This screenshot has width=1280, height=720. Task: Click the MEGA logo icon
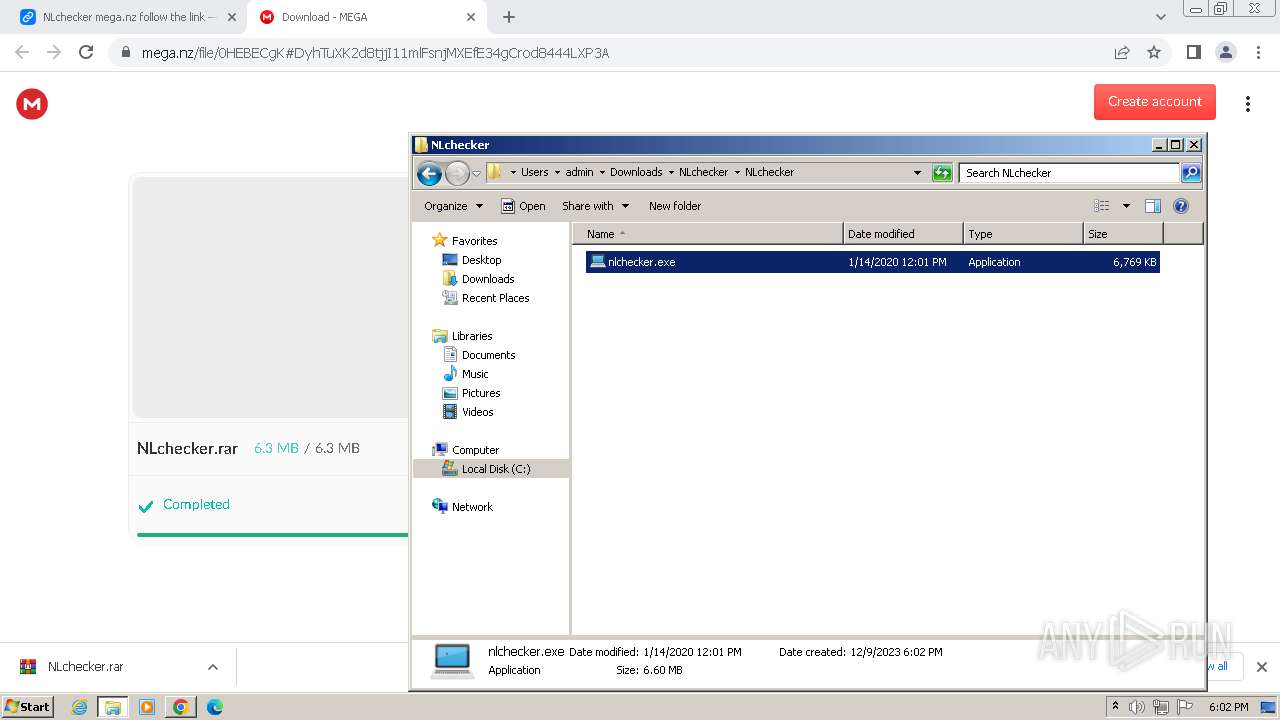[x=32, y=104]
